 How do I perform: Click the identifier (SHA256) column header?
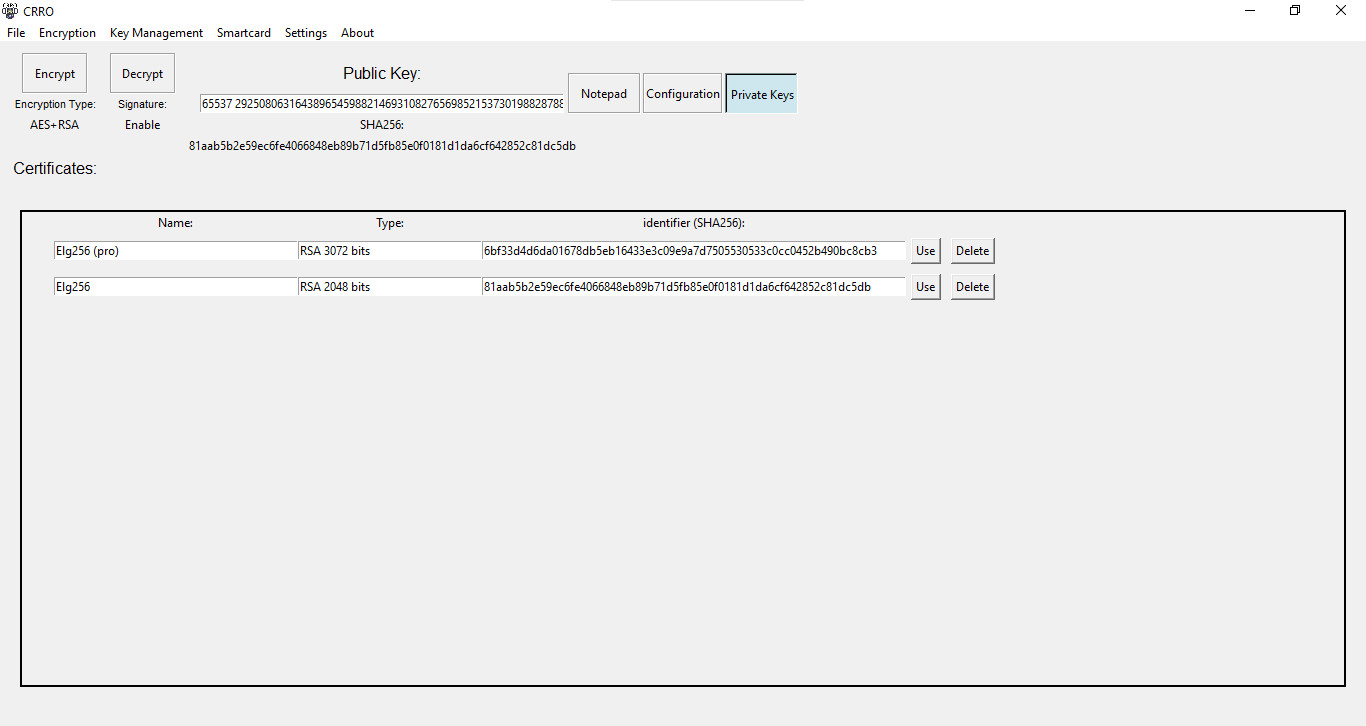coord(694,223)
